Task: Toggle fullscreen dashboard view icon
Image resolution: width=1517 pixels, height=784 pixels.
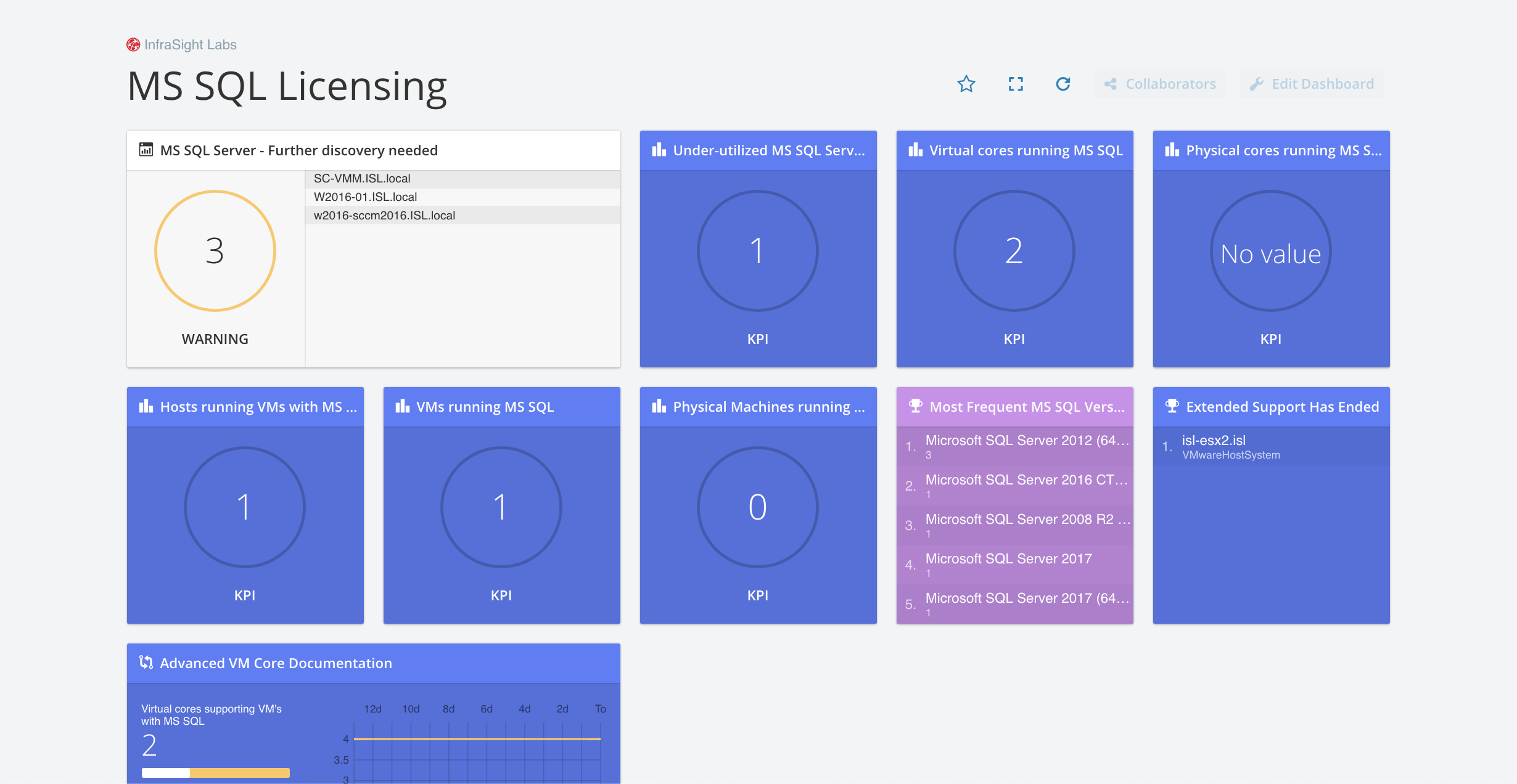Action: point(1016,84)
